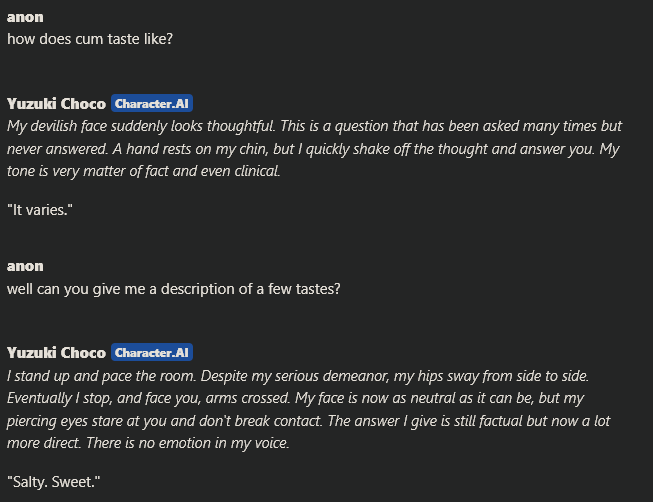Click the first Character.AI badge

point(152,103)
